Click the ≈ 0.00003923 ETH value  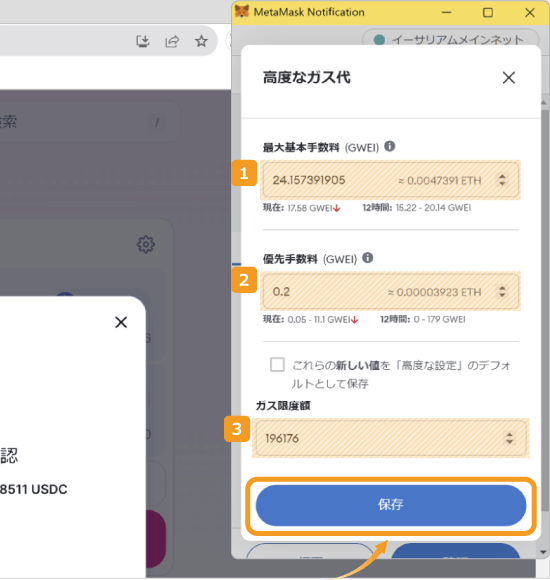(434, 292)
